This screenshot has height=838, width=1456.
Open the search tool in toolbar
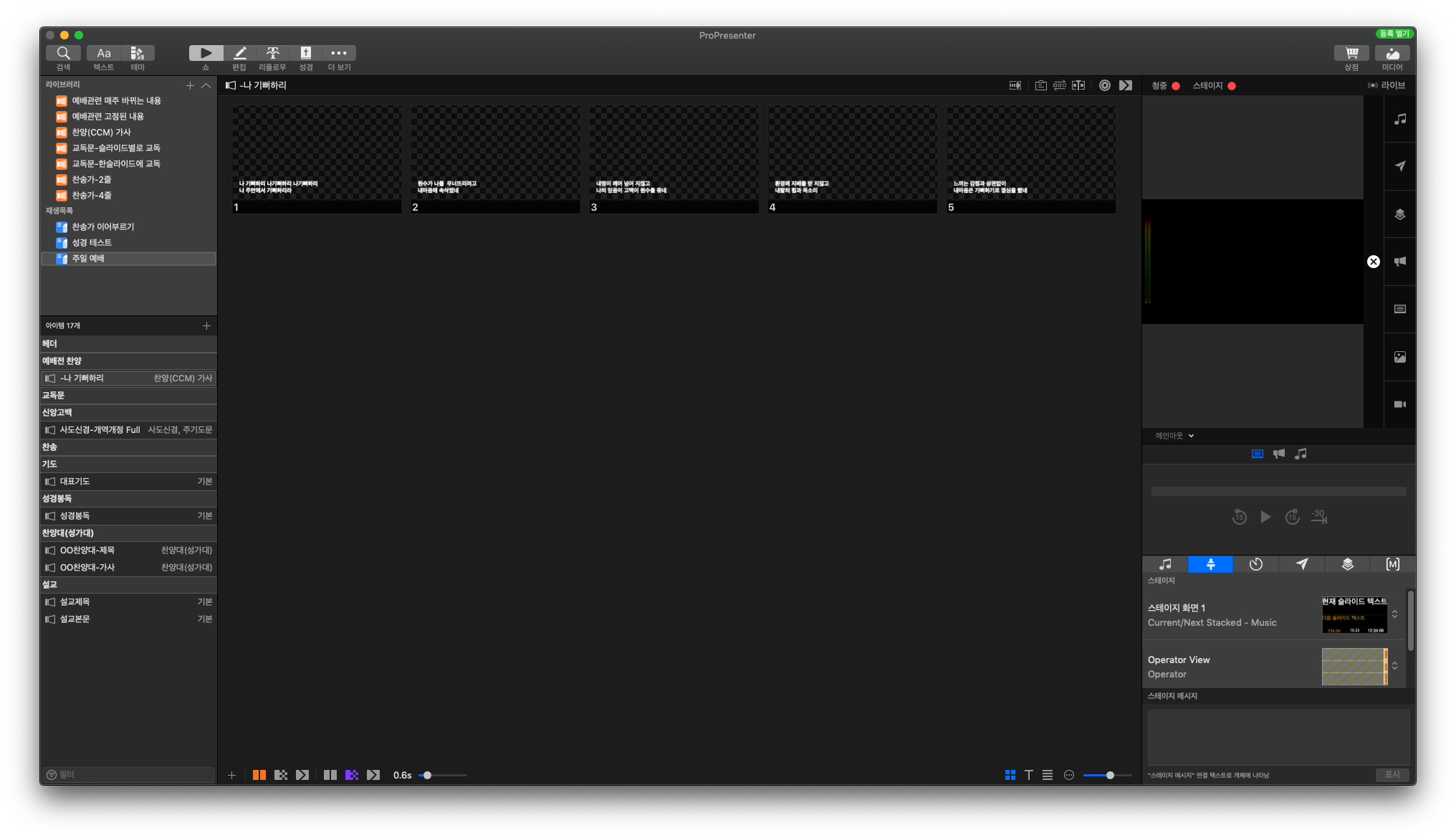coord(63,53)
